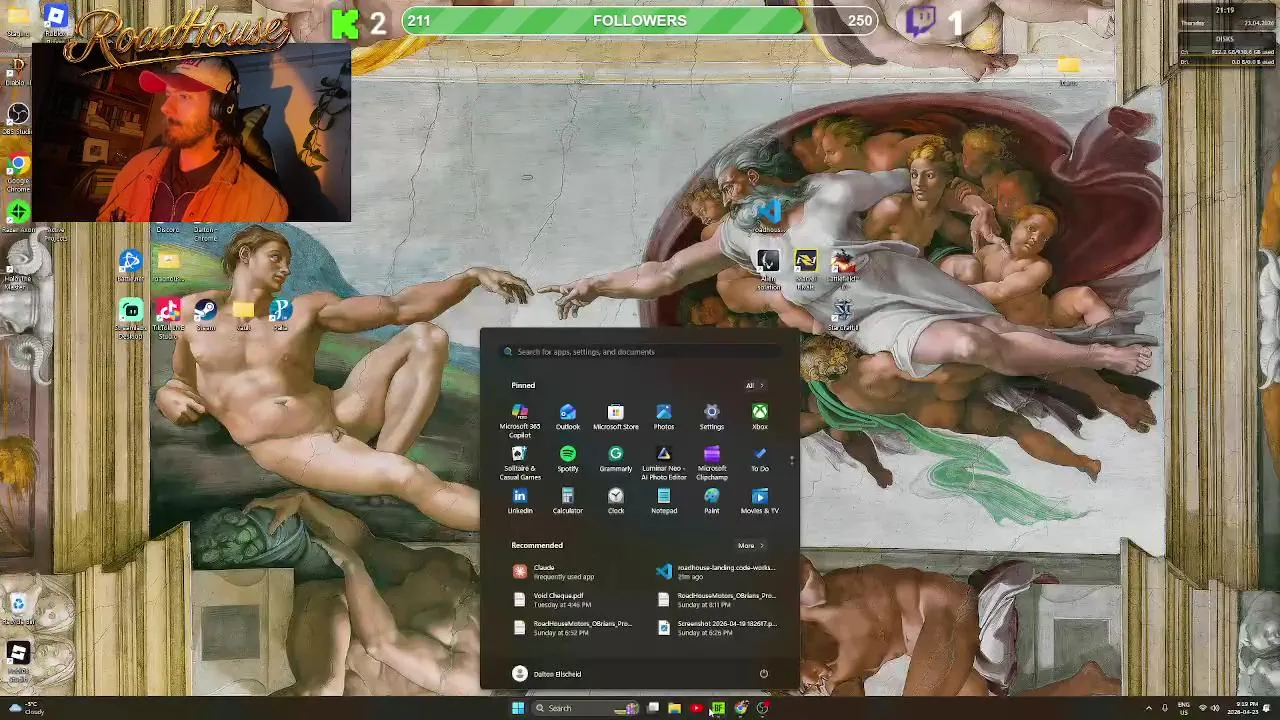
Task: Click the taskbar Search box
Action: (x=587, y=708)
